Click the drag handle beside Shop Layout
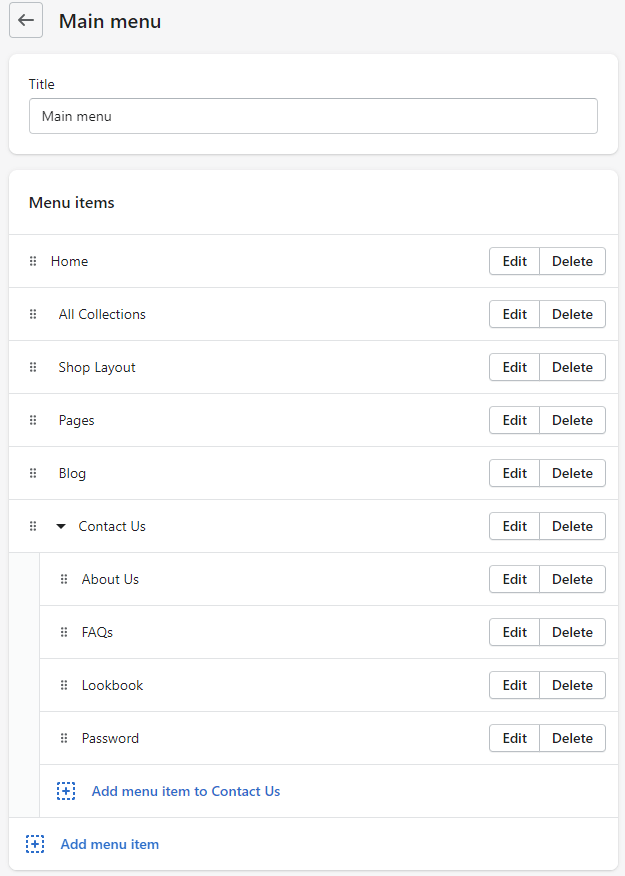 (33, 367)
